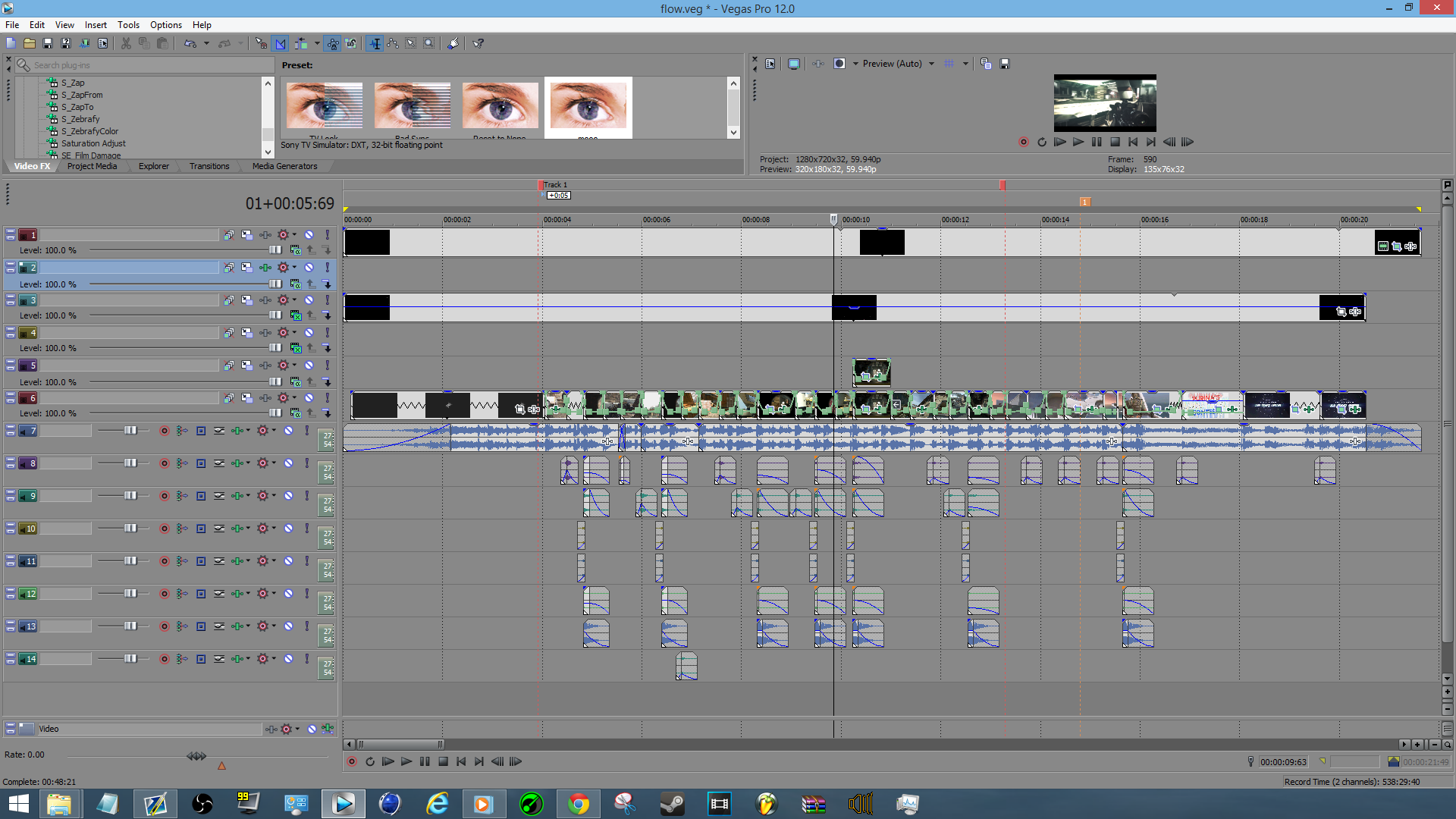
Task: Select the Envelope Edit tool
Action: click(393, 43)
